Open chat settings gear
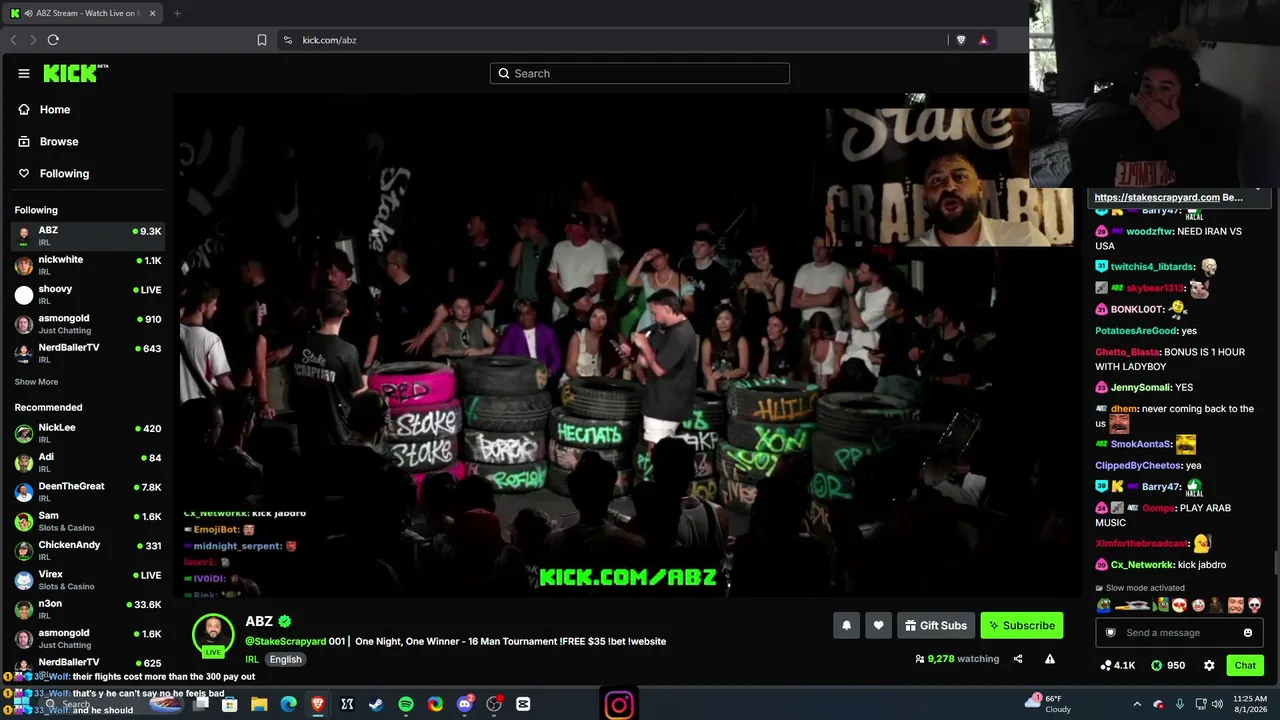The height and width of the screenshot is (720, 1280). [x=1209, y=665]
